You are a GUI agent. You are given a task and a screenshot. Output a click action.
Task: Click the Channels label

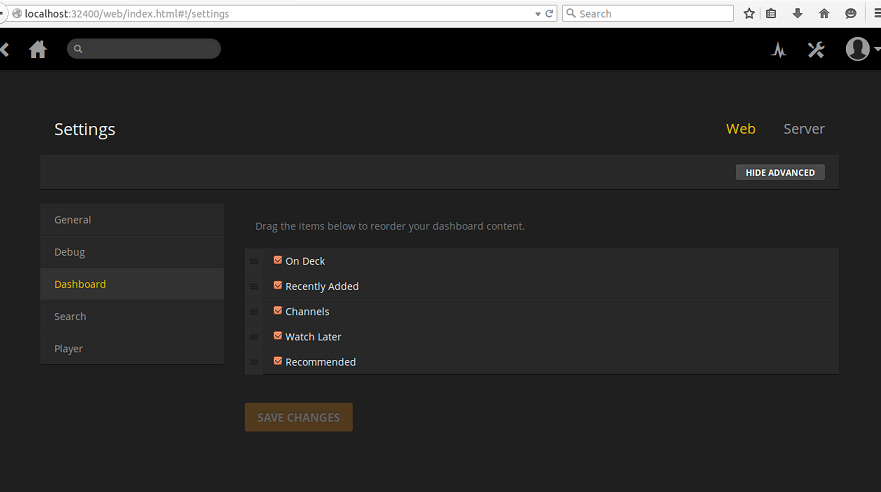pyautogui.click(x=307, y=312)
